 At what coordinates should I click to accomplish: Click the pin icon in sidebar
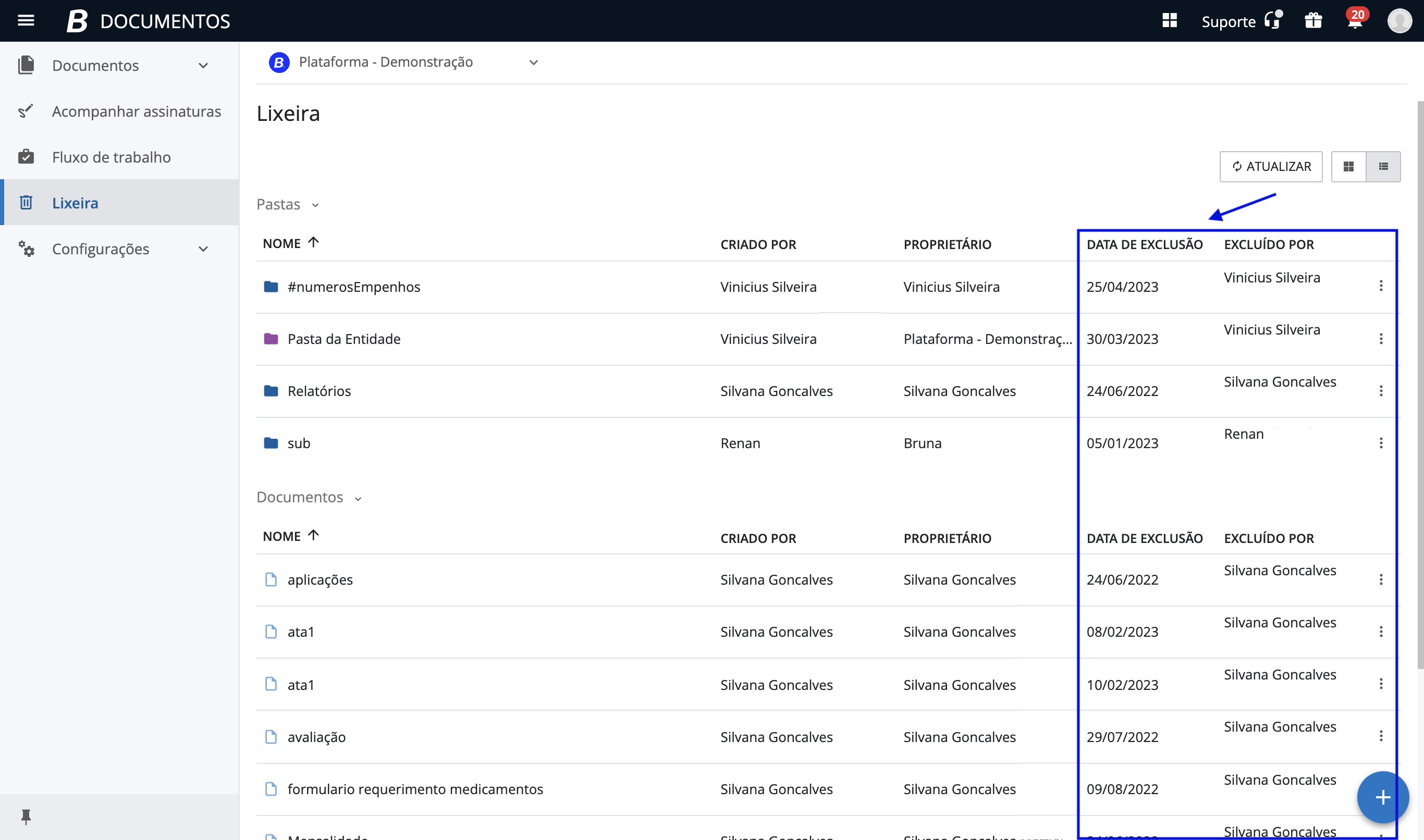26,816
